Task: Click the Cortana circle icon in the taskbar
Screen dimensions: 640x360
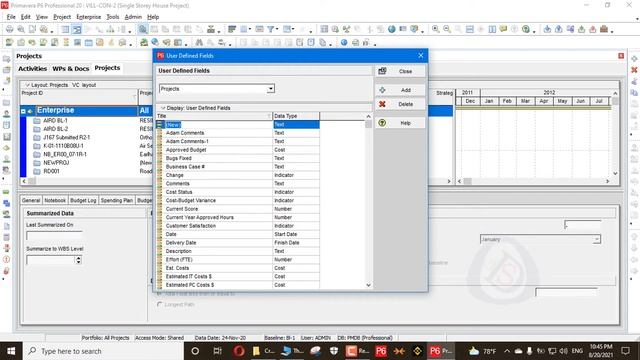Action: coord(195,351)
